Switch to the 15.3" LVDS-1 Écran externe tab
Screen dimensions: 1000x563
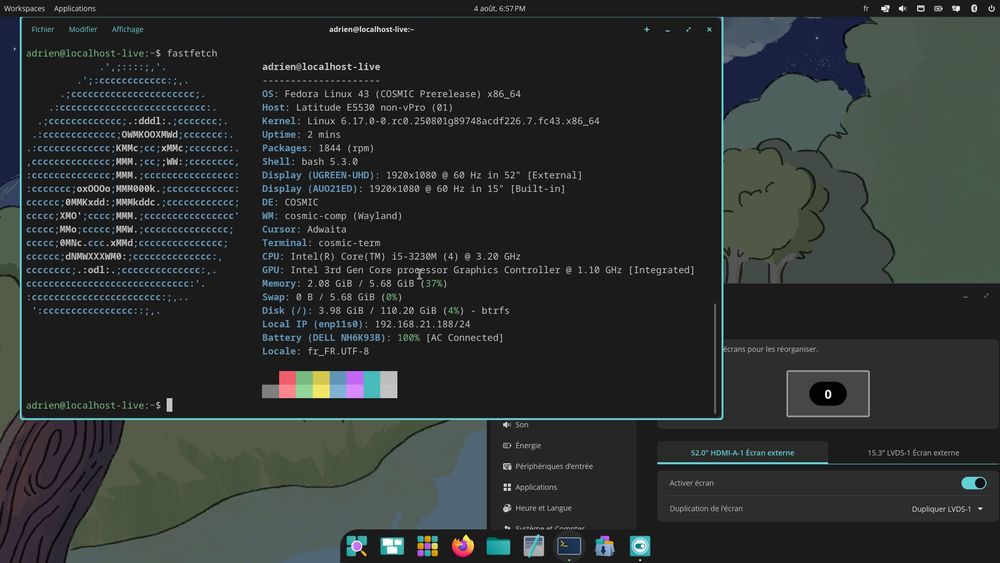(x=913, y=453)
